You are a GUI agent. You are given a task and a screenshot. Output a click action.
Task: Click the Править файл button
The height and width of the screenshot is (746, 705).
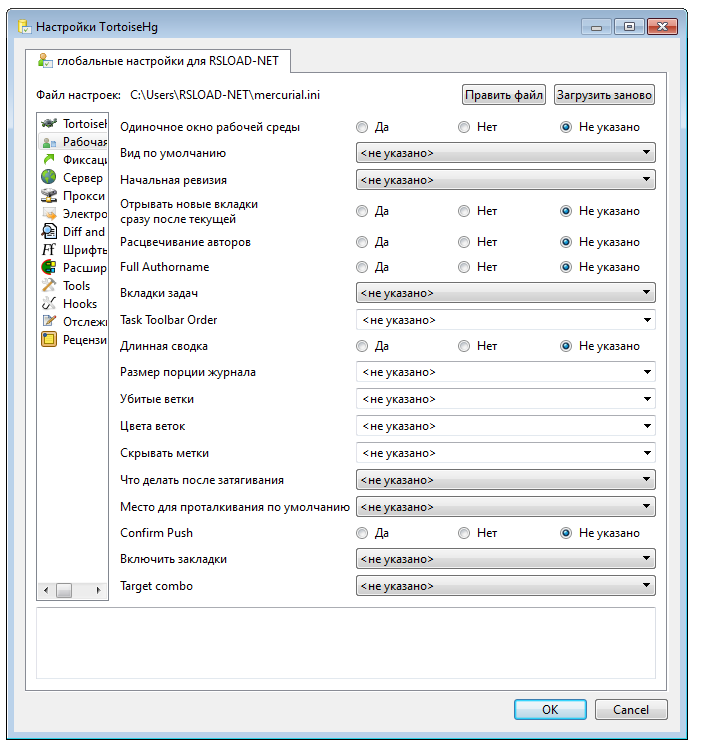click(504, 95)
